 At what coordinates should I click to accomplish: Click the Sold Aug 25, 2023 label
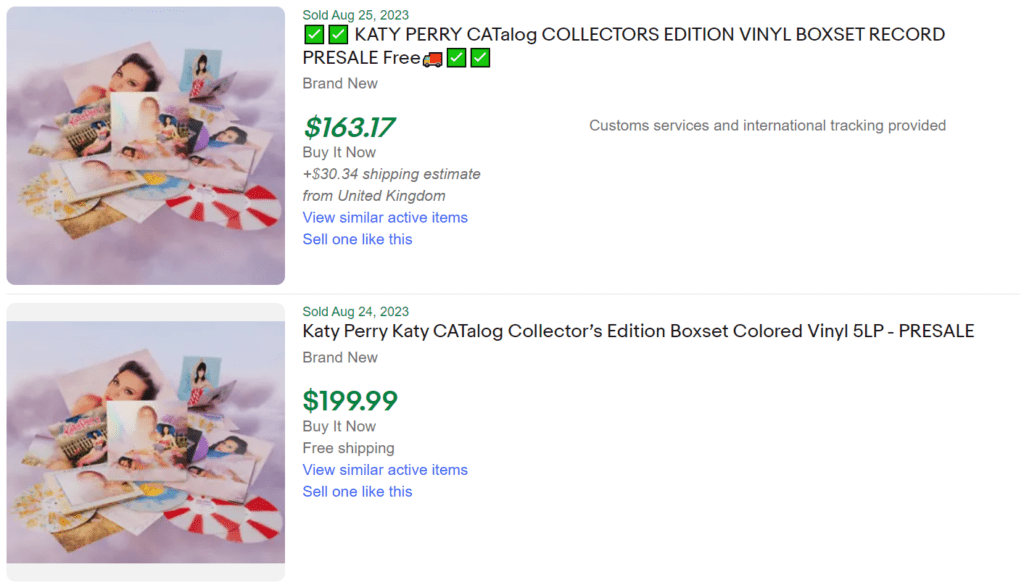click(355, 15)
